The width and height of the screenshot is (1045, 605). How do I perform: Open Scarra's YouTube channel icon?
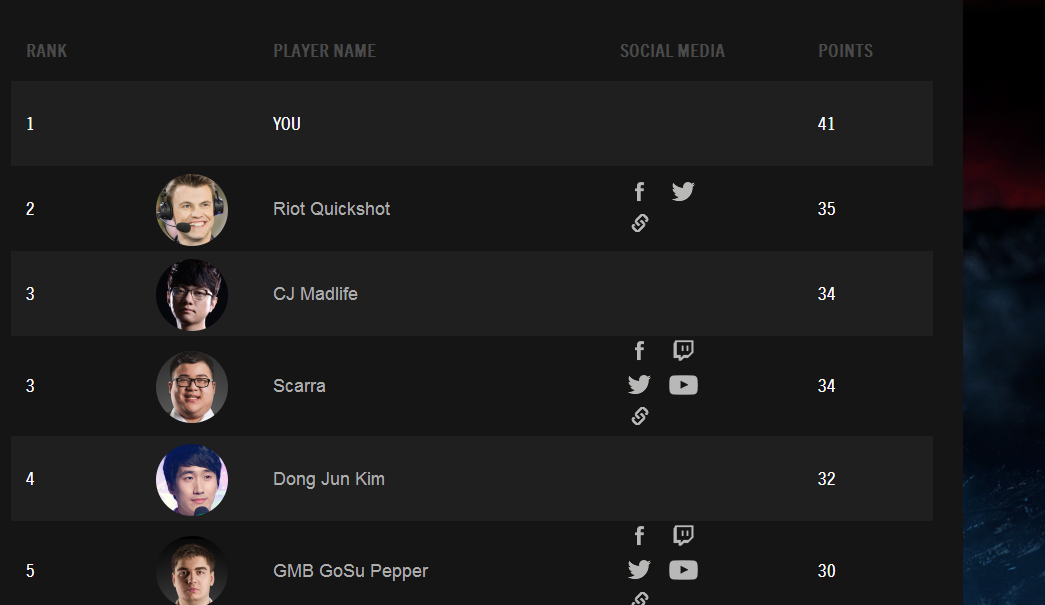(x=683, y=385)
